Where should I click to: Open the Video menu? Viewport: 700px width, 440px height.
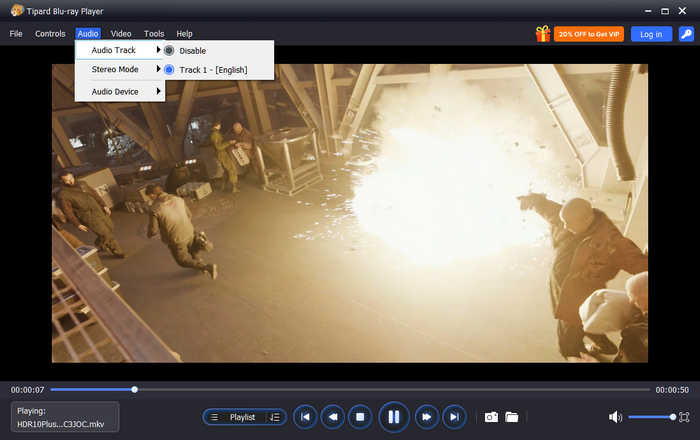click(121, 34)
